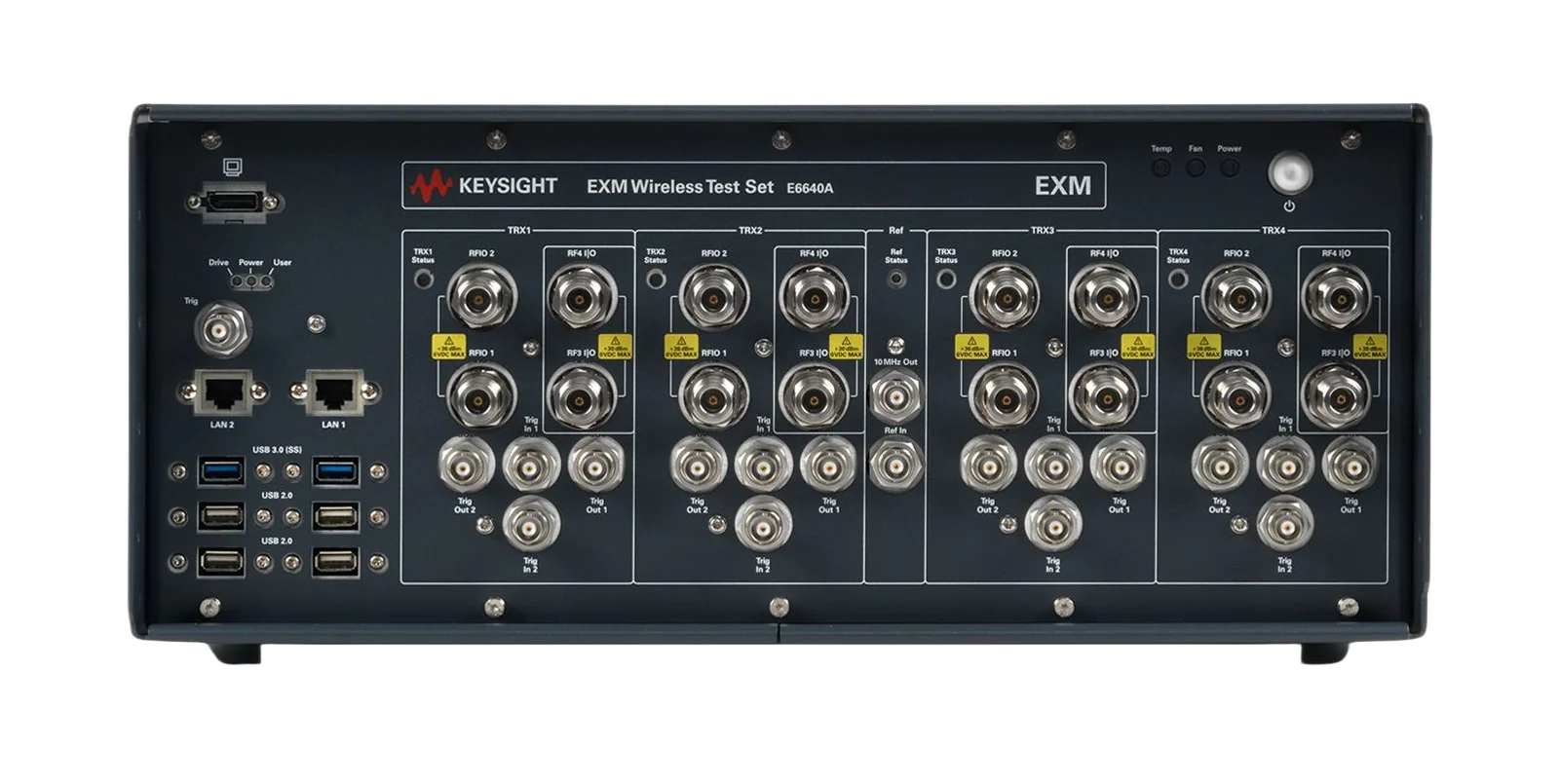This screenshot has height=784, width=1559.
Task: Click the 'EXM Wireless Test Set' title
Action: 680,187
